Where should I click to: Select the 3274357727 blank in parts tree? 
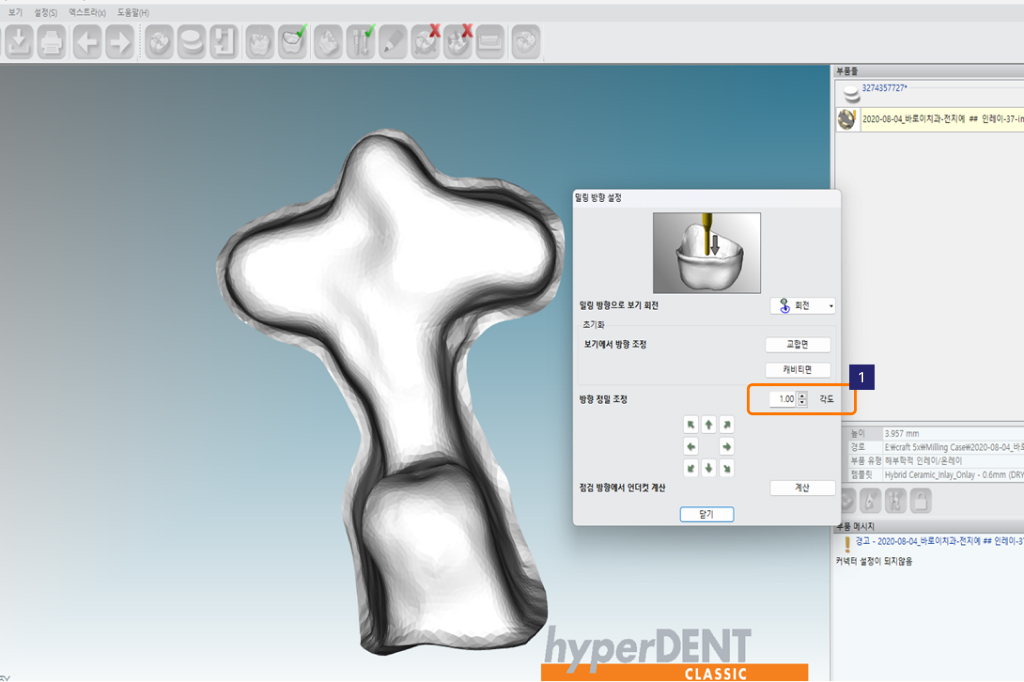point(883,88)
